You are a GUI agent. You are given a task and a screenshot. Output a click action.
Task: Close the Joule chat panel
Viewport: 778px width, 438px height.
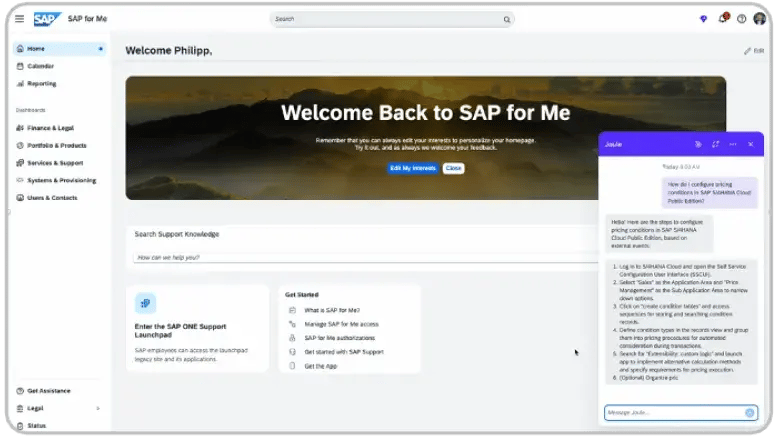coord(751,144)
